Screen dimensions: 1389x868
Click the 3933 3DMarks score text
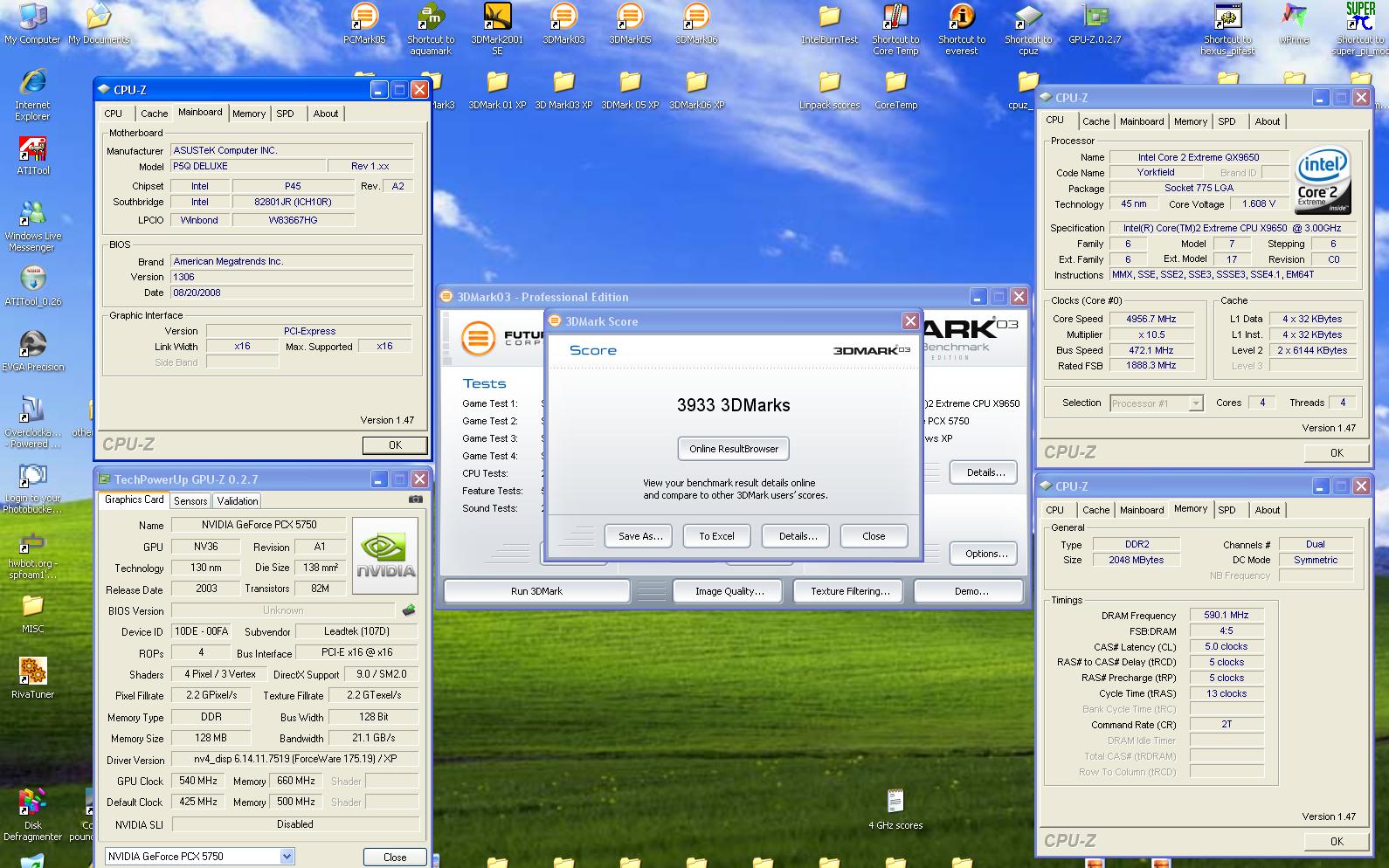pos(733,405)
